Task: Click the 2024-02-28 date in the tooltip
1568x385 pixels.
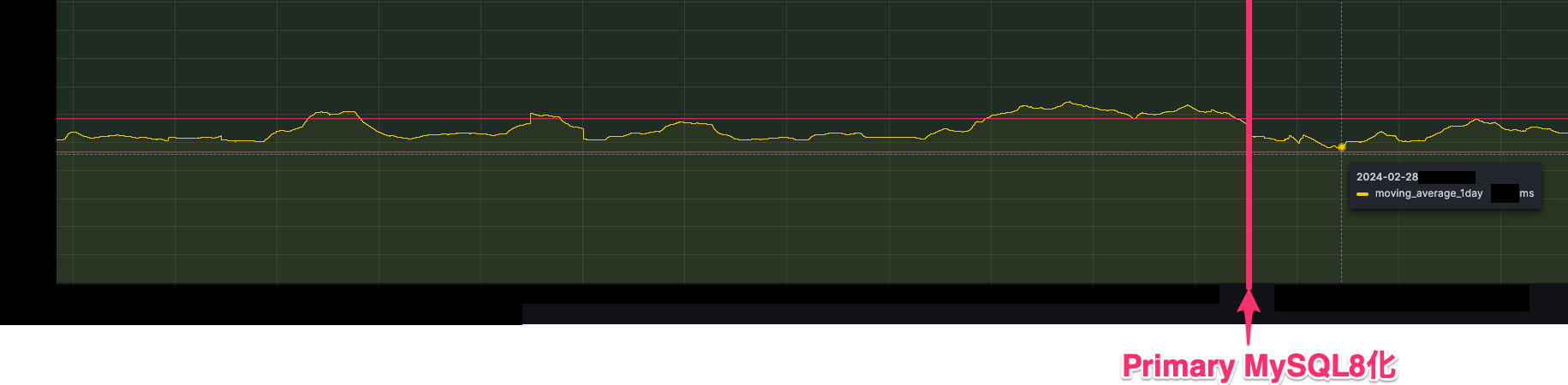Action: pos(1386,177)
